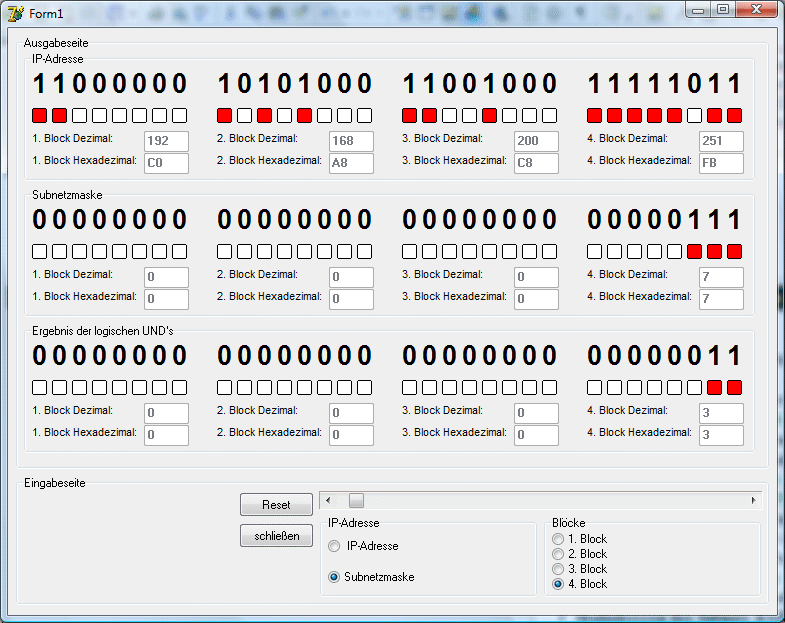The width and height of the screenshot is (785, 623).
Task: Click first red bit box of IP-Adresse block 2
Action: coord(224,116)
